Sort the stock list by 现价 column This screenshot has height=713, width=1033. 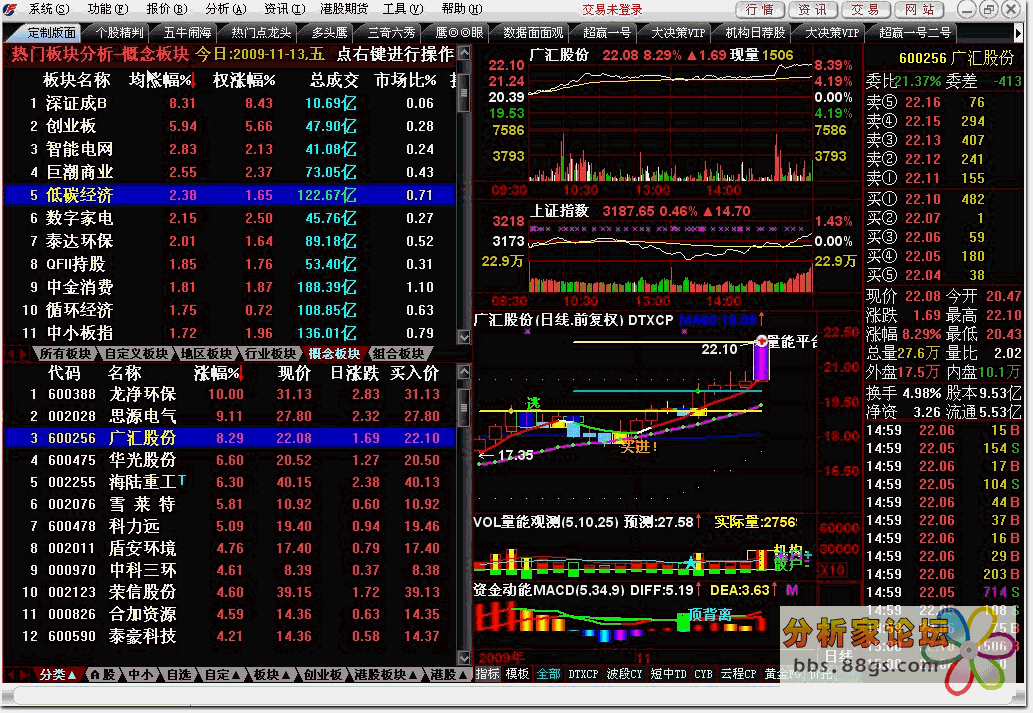tap(294, 374)
